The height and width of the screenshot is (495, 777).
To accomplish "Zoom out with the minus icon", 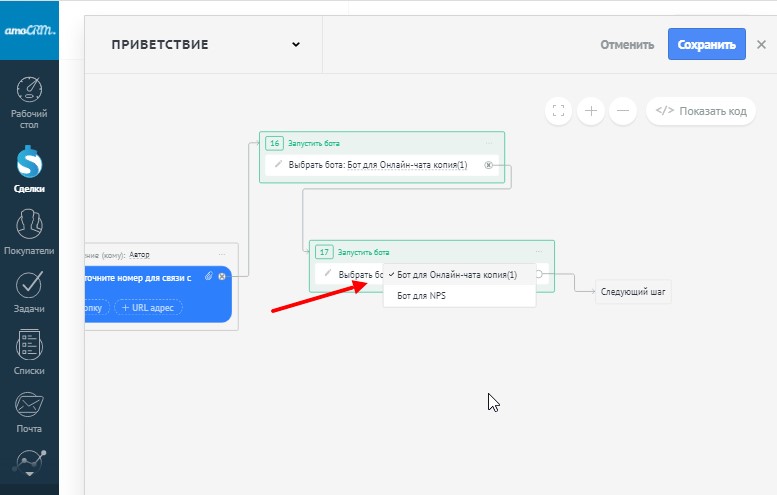I will tap(623, 111).
